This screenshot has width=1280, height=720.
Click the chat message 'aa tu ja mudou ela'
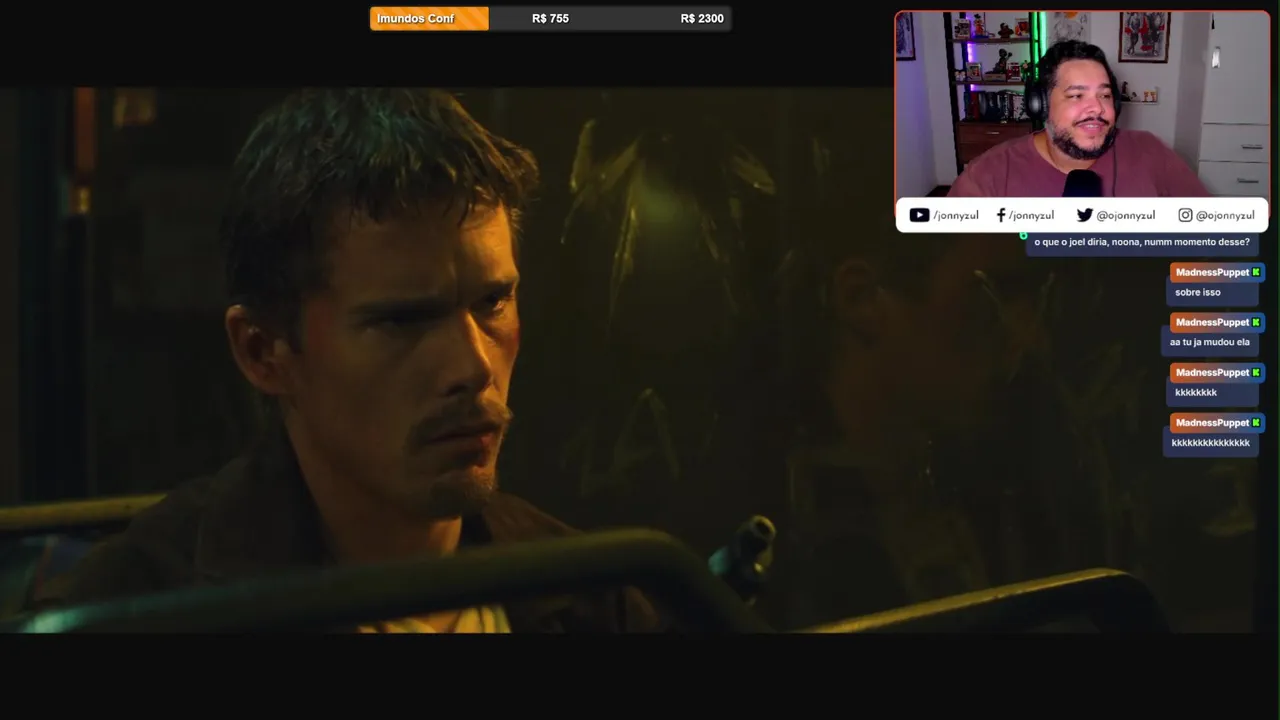(1210, 342)
